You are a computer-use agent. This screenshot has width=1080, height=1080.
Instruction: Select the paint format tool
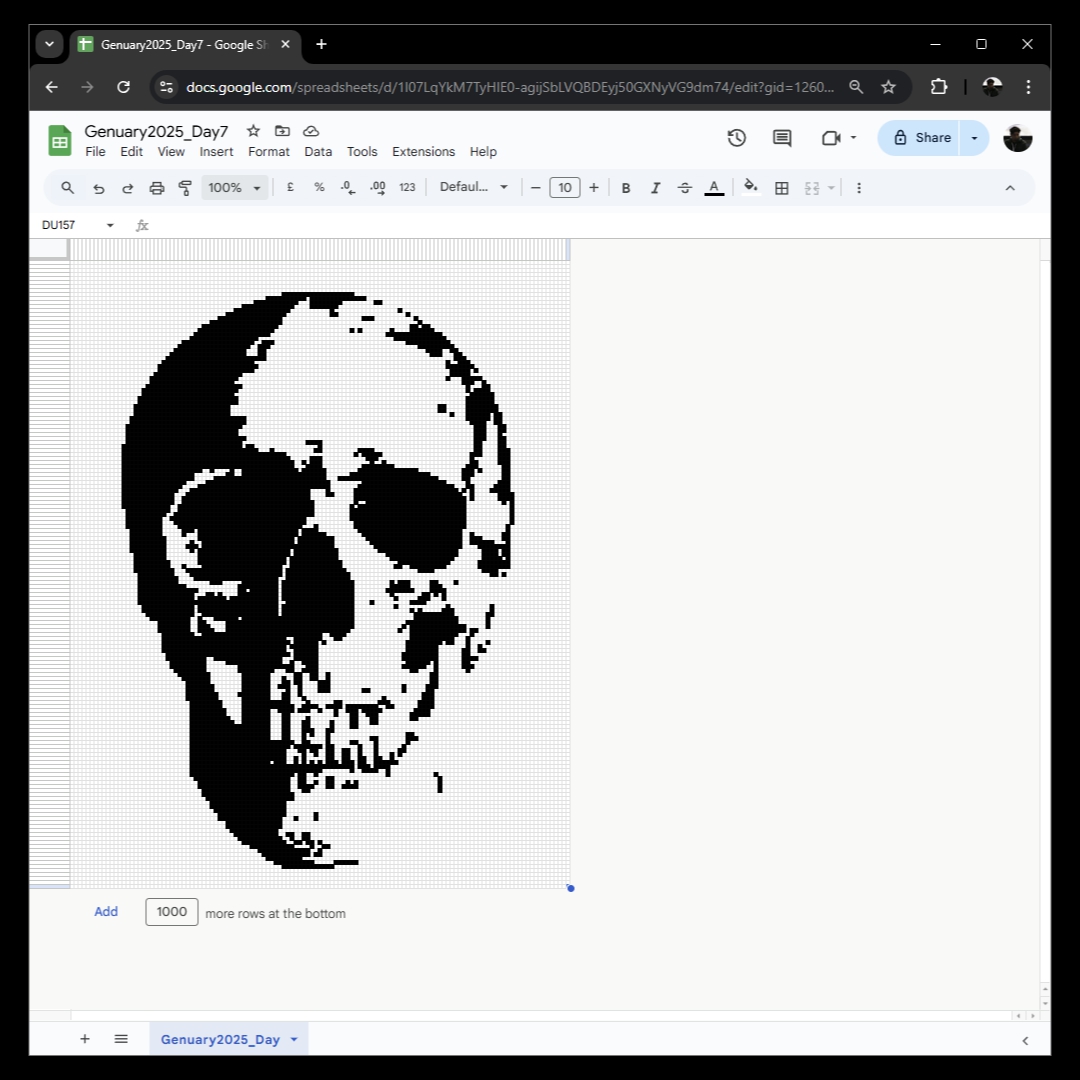tap(185, 187)
